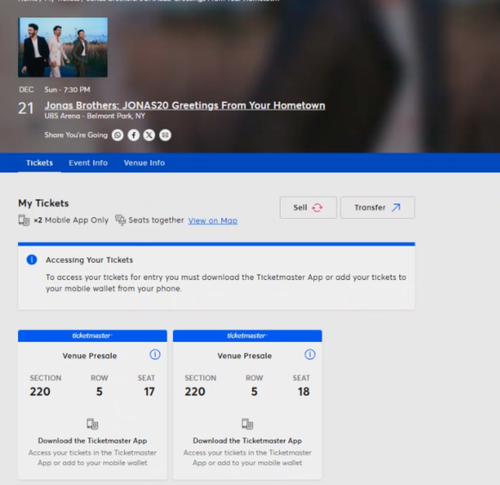Image resolution: width=500 pixels, height=485 pixels.
Task: Click 'UBS Arena - Belmont Park, NY' text
Action: coord(95,116)
